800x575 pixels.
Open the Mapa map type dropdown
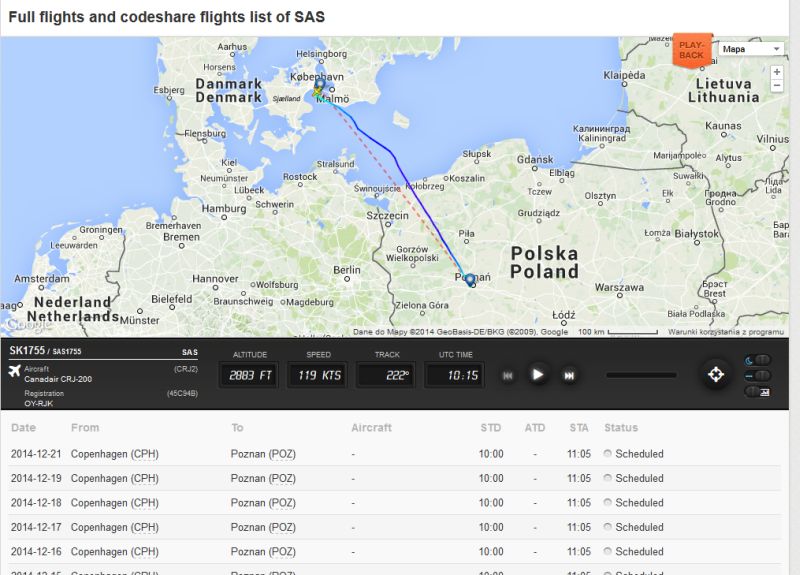750,48
